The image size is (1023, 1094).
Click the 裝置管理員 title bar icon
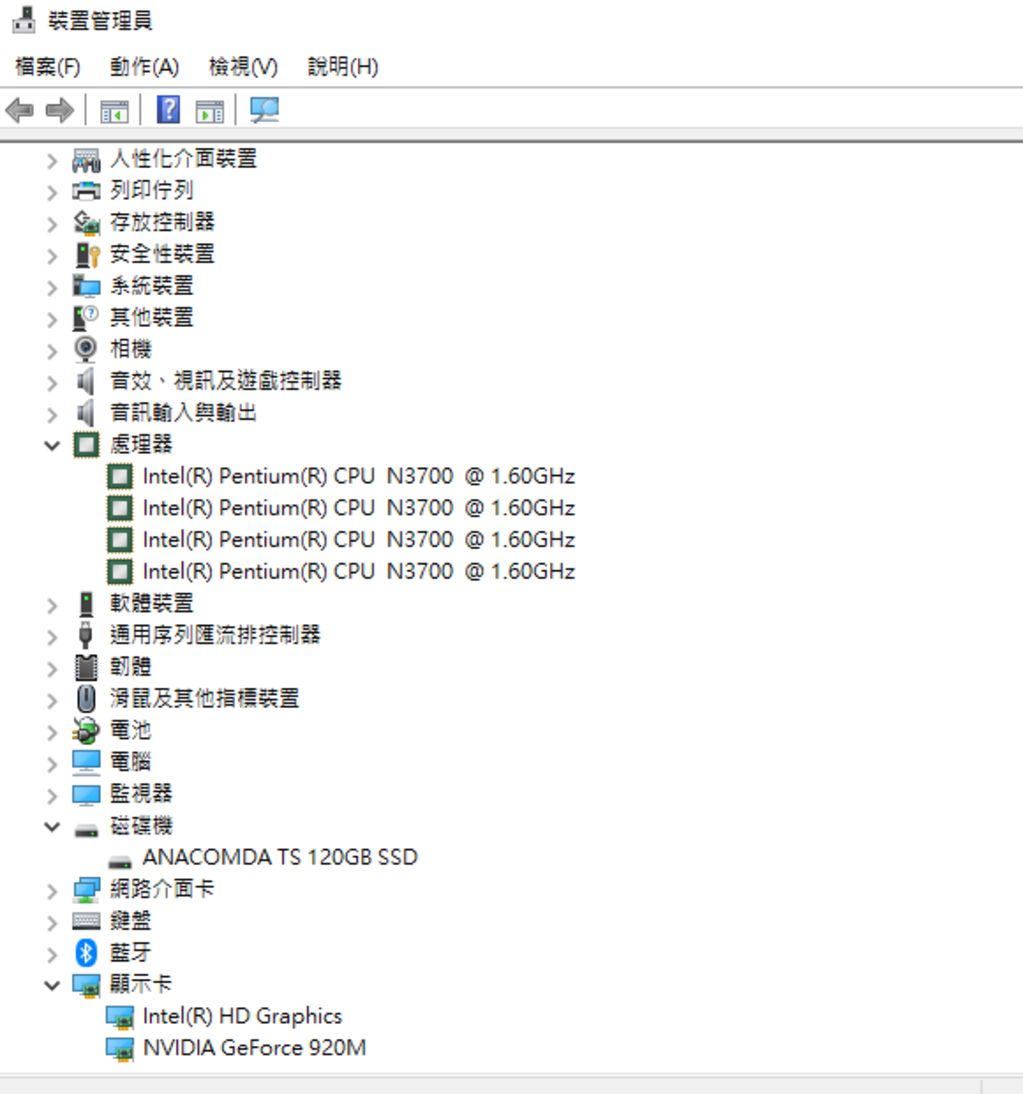point(24,20)
